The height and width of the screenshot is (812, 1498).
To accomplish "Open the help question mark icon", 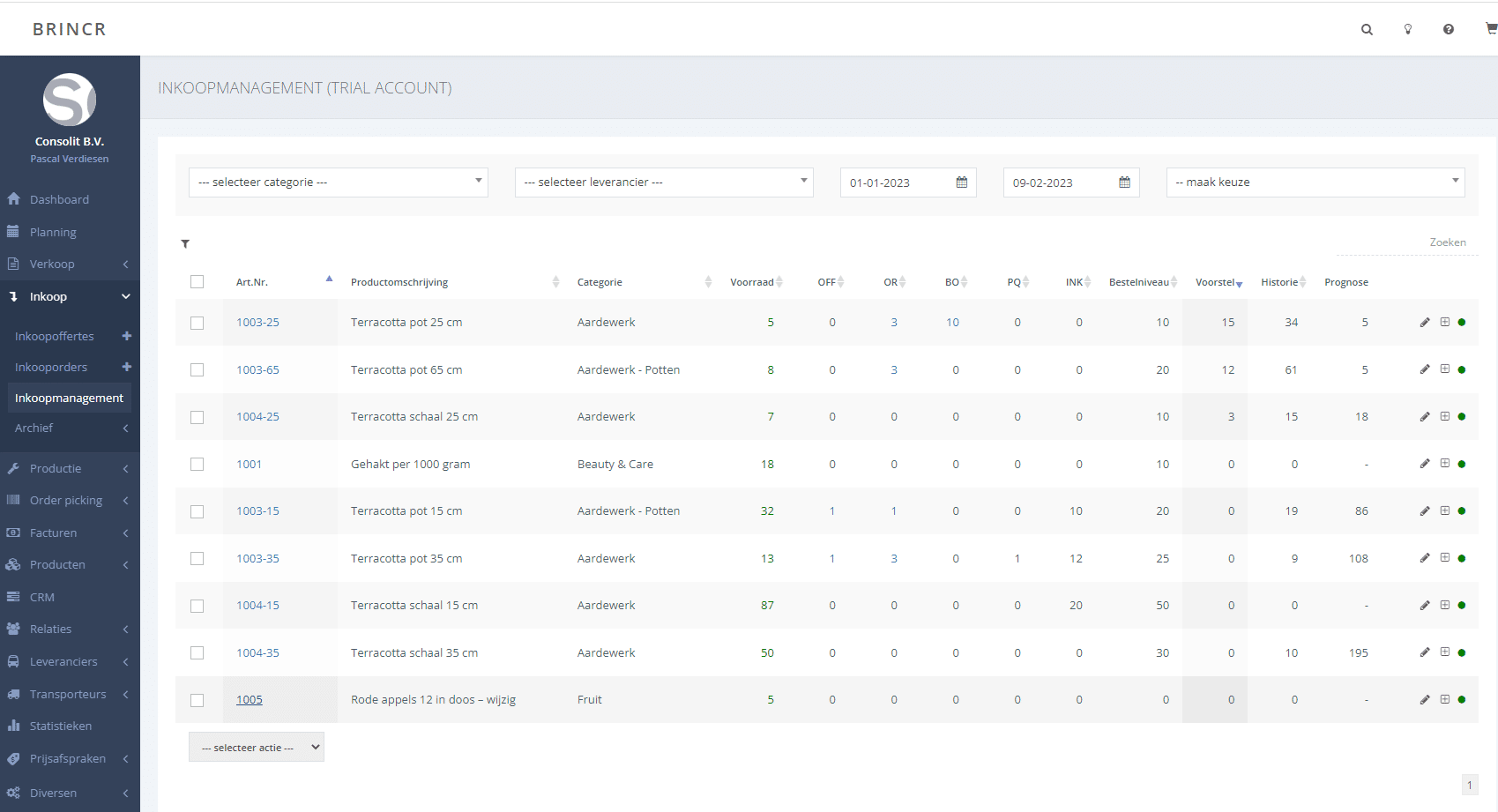I will (1449, 29).
